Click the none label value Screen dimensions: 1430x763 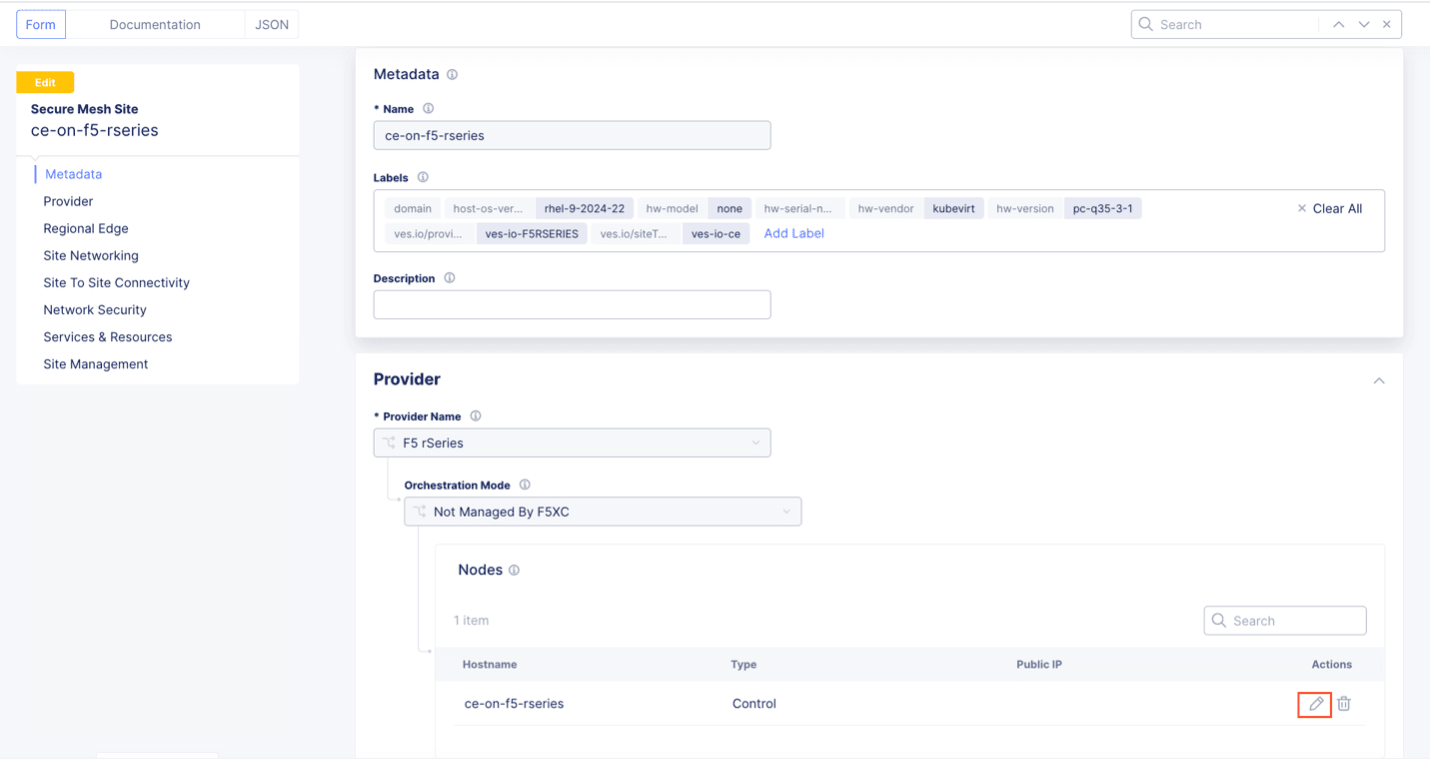[x=730, y=209]
